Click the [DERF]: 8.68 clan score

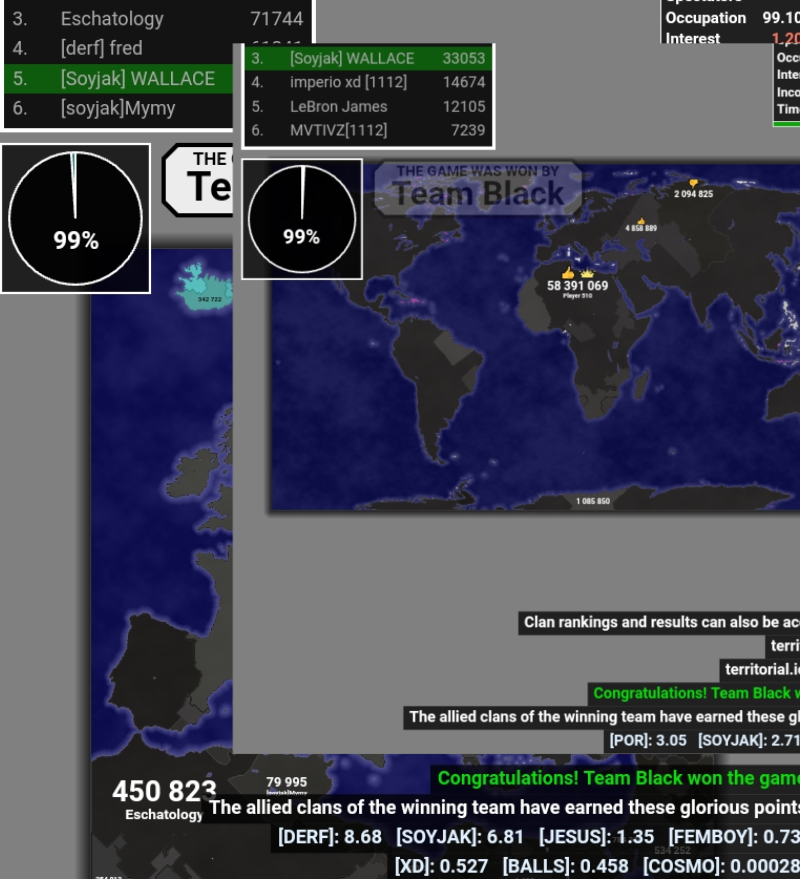coord(330,837)
